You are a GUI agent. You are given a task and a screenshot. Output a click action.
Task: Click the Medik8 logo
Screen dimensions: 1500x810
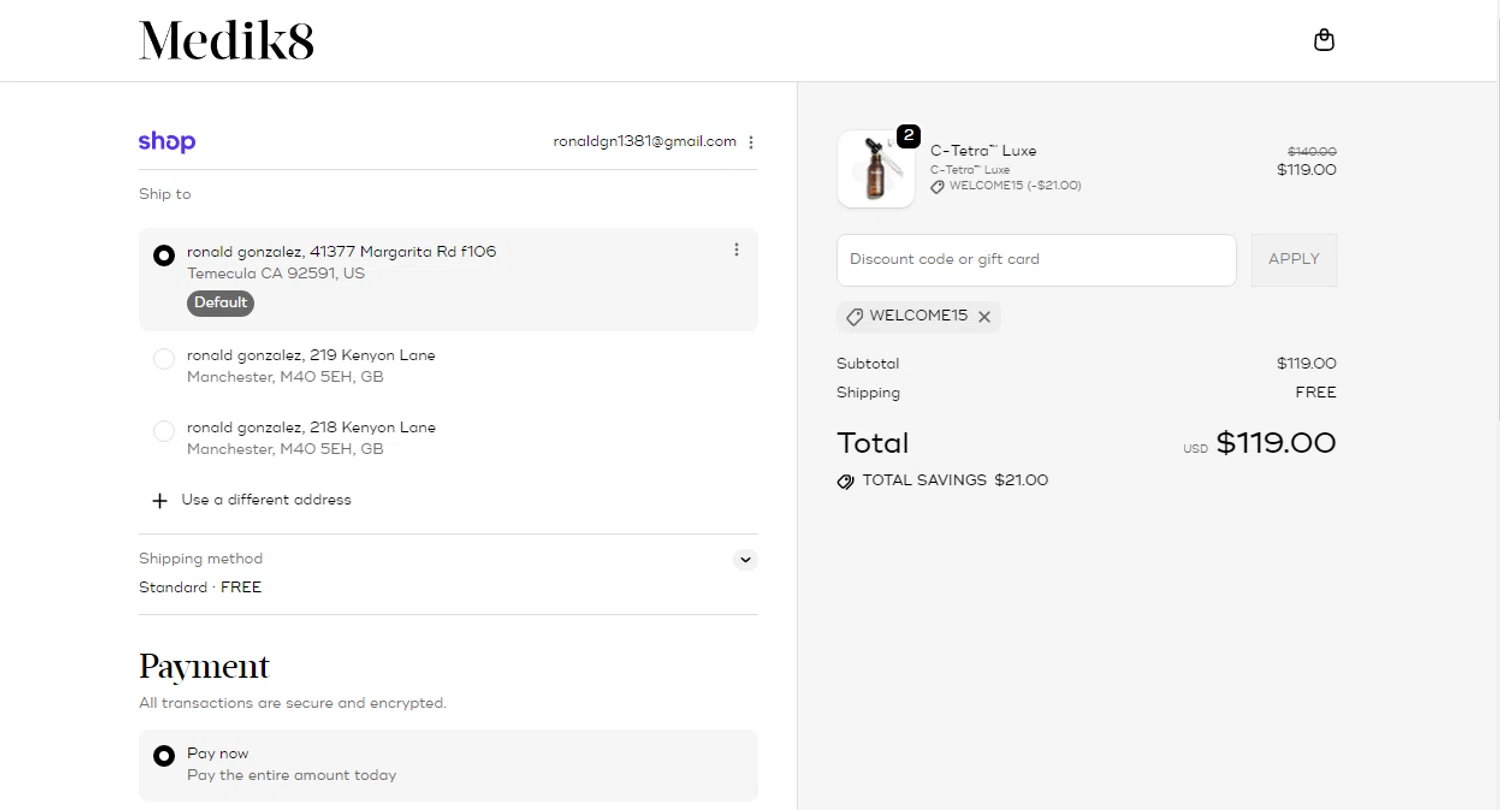click(x=226, y=41)
